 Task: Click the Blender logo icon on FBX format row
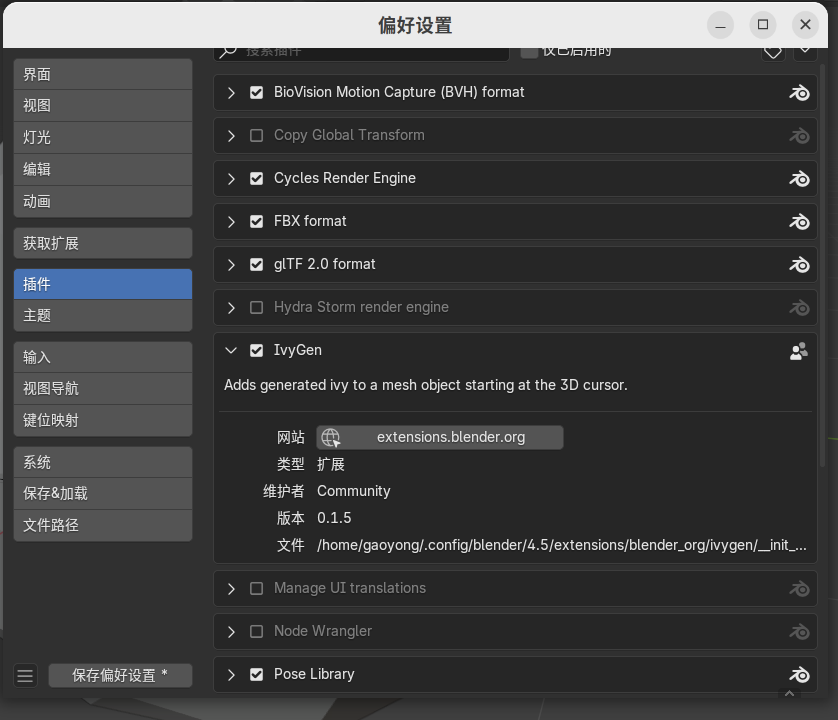point(799,222)
